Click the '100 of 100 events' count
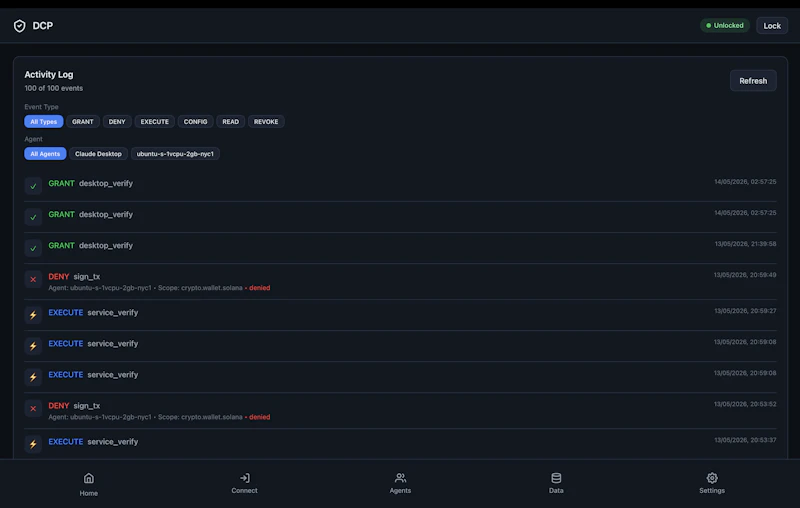 [54, 88]
